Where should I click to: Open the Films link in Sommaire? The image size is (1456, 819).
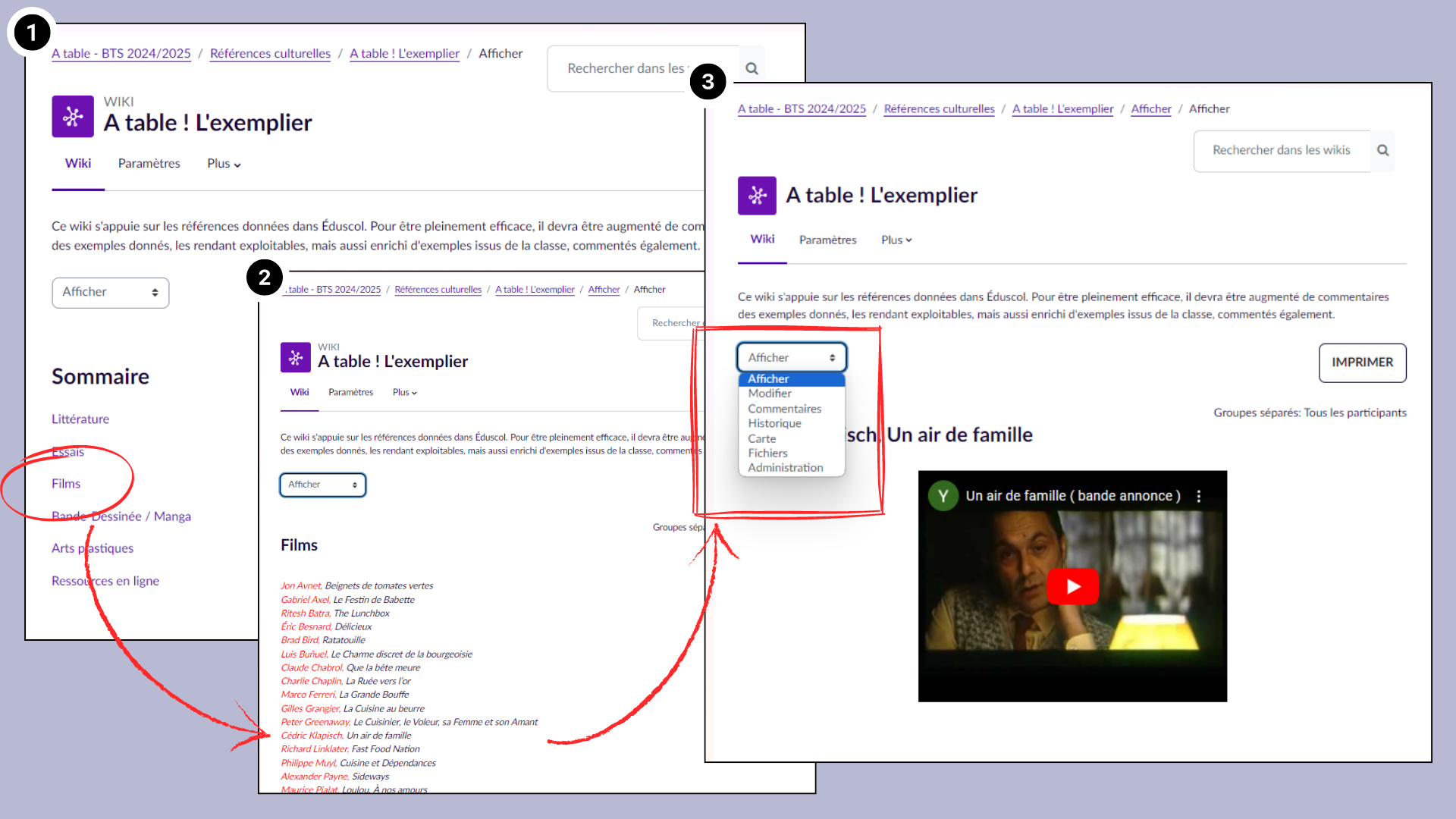tap(66, 484)
